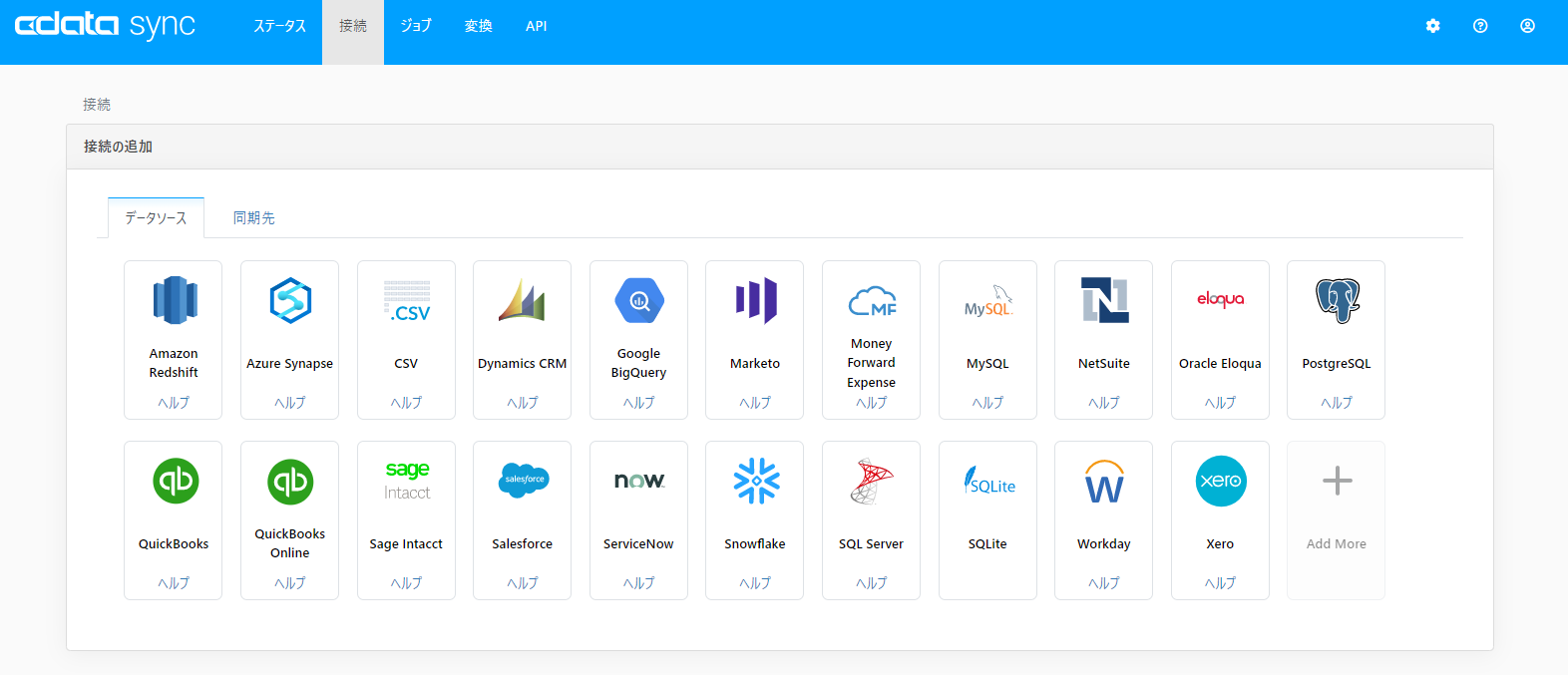
Task: Open ヘルプ link under Marketo
Action: [x=755, y=403]
